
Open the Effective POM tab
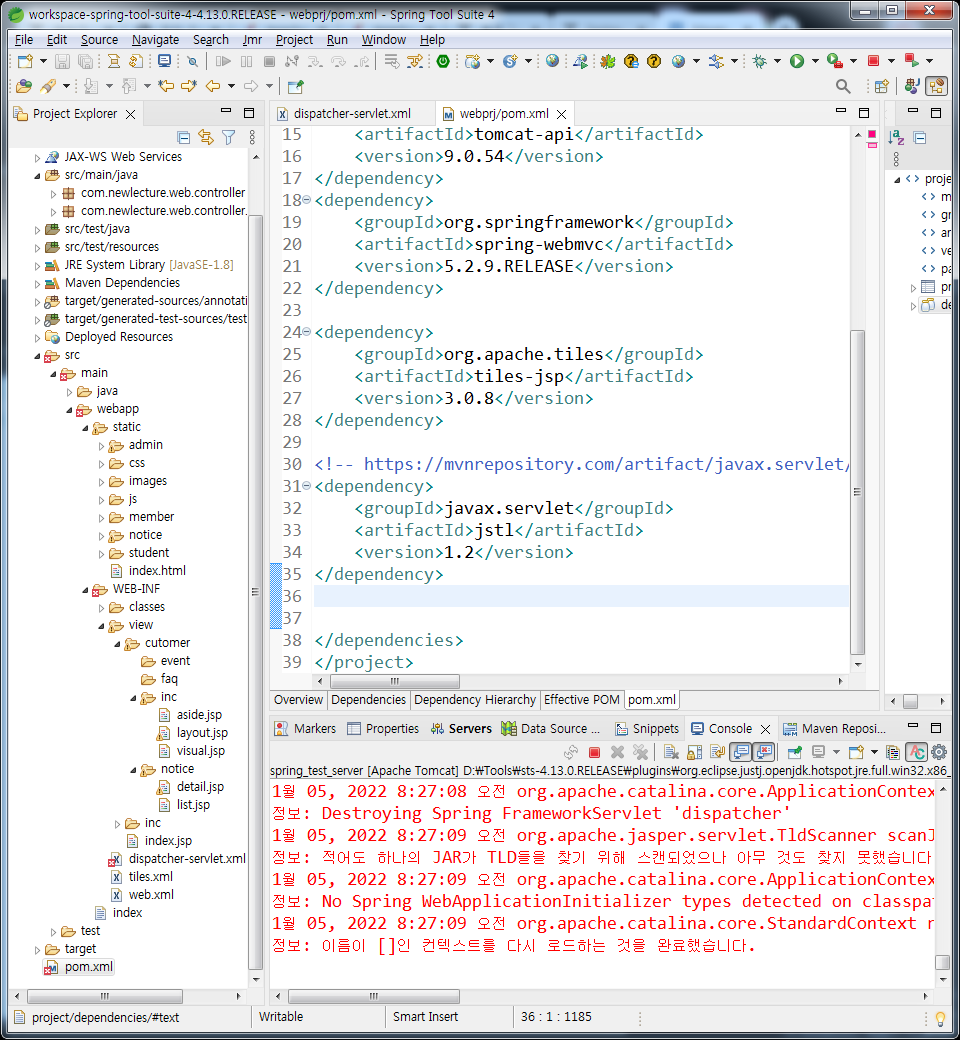(x=582, y=700)
